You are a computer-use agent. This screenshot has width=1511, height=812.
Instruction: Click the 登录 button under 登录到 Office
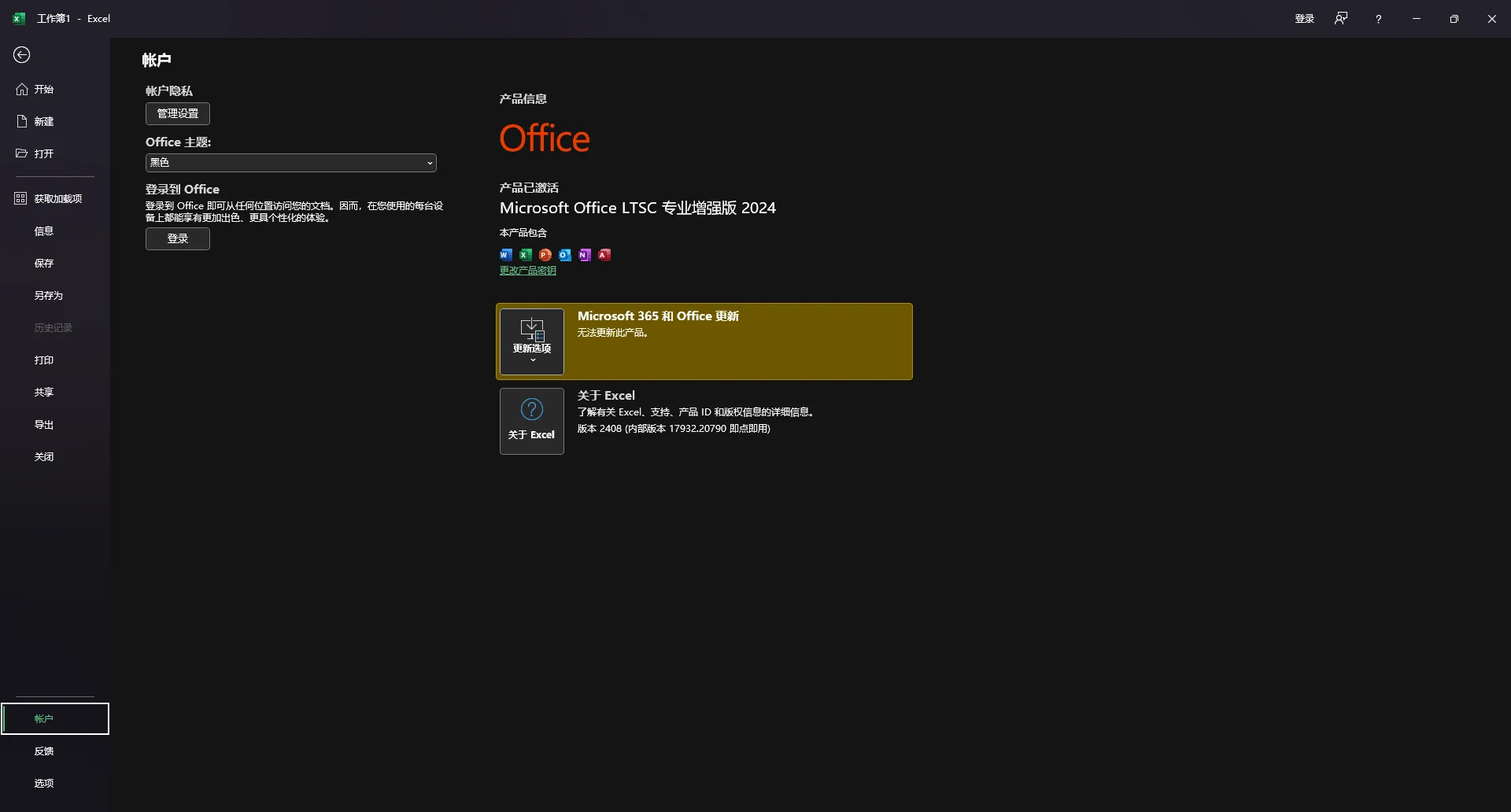[178, 238]
